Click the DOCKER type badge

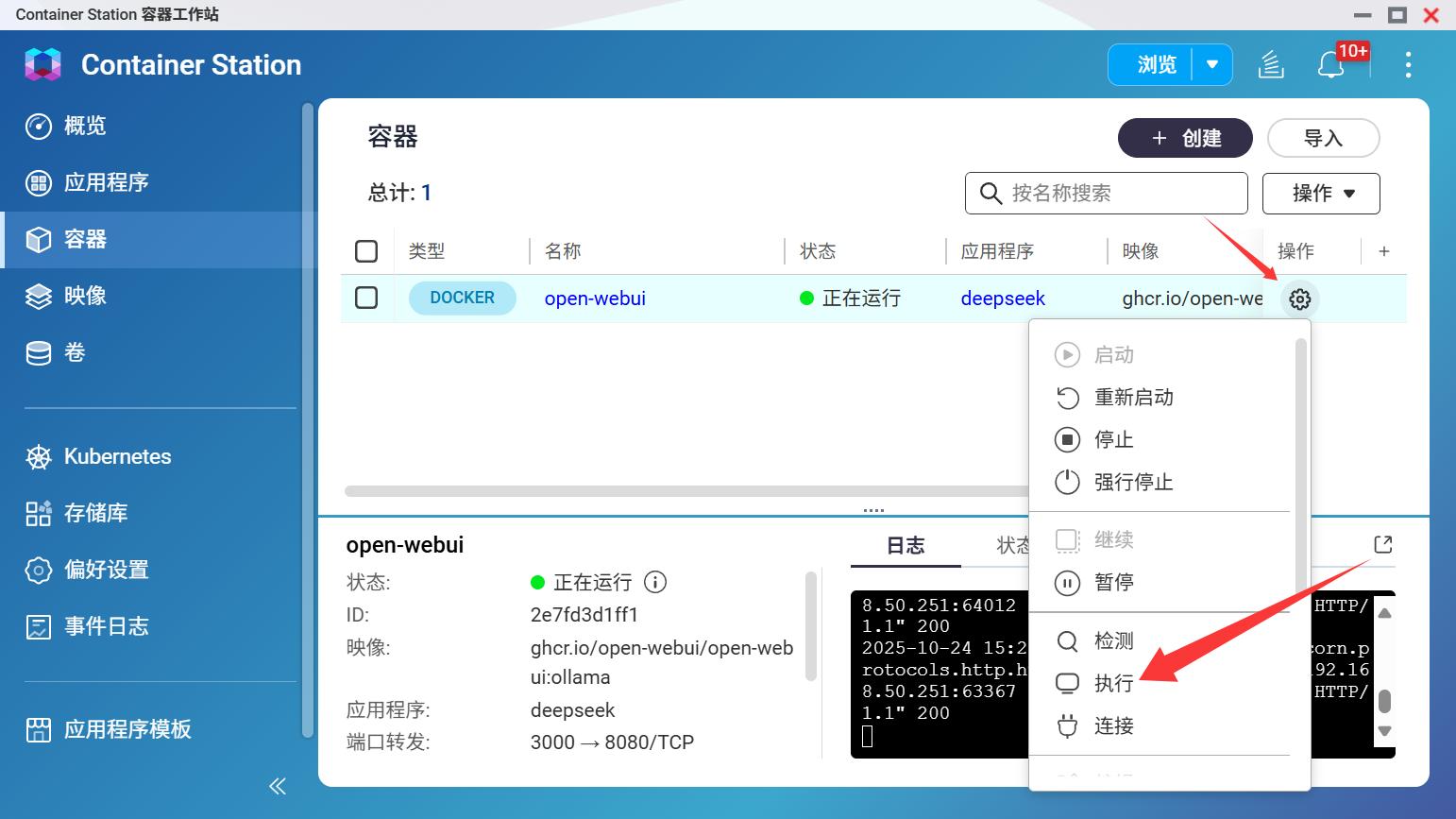click(x=463, y=298)
